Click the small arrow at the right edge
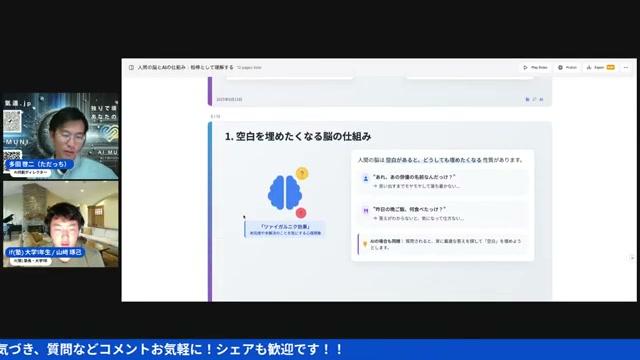 tap(632, 258)
